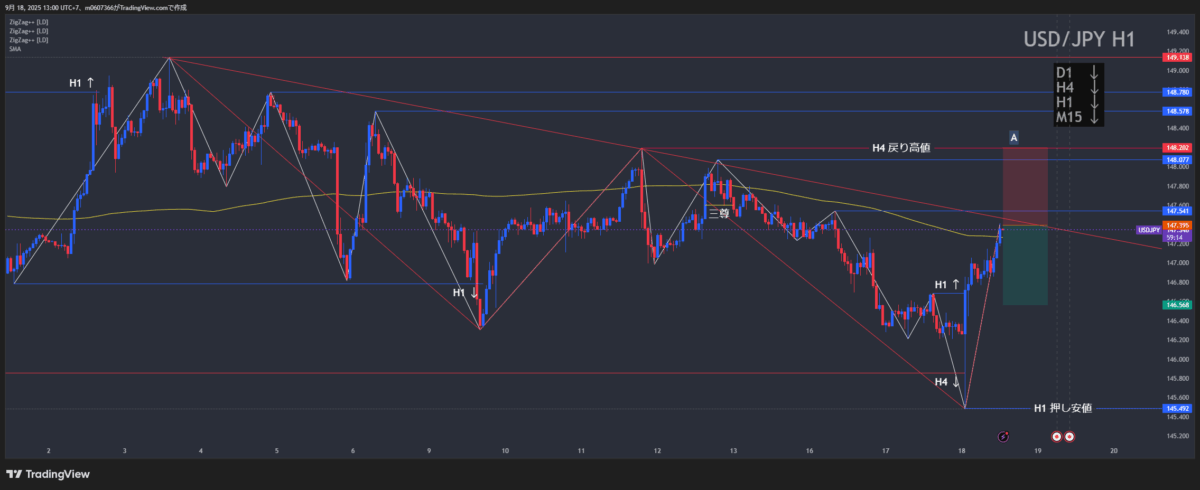
Task: Select the red stop-loss zone of short position
Action: click(x=1025, y=186)
